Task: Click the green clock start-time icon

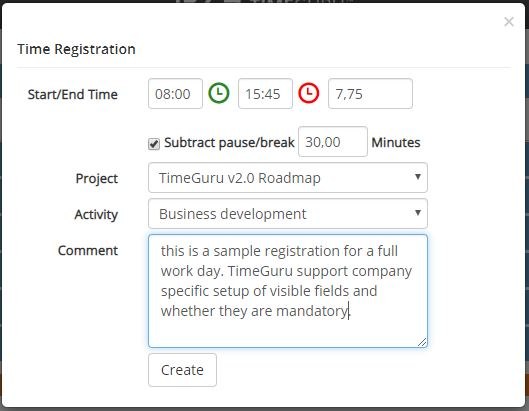Action: [219, 93]
